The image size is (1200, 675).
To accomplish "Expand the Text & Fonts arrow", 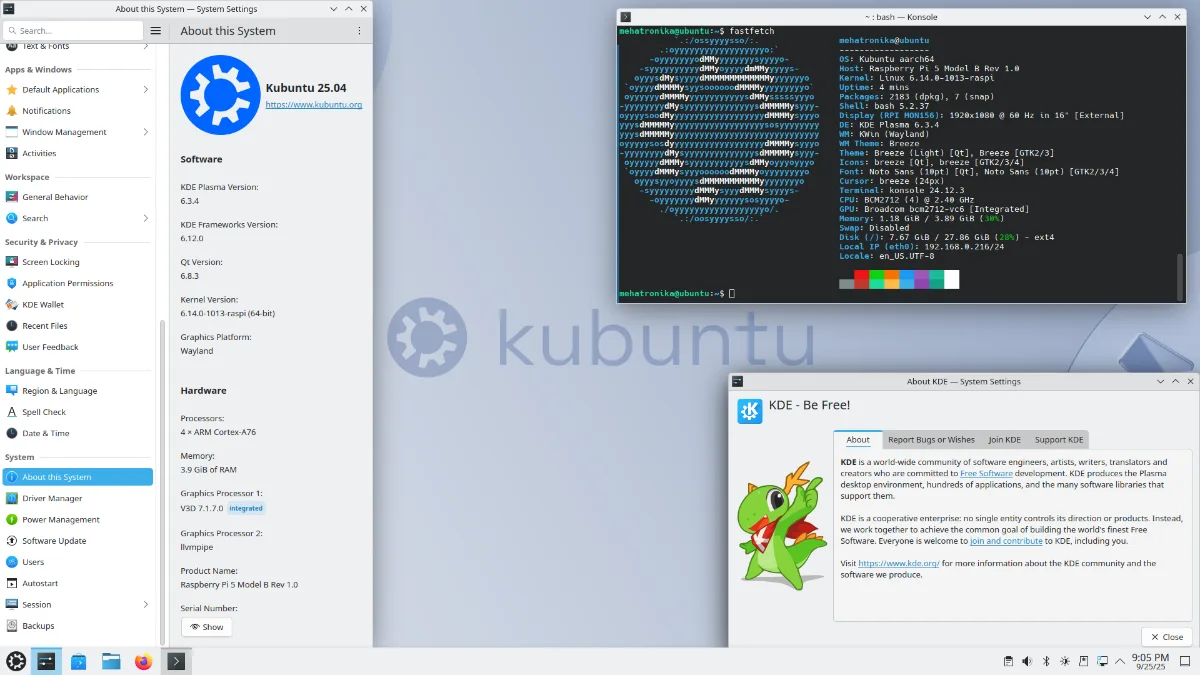I will (146, 46).
